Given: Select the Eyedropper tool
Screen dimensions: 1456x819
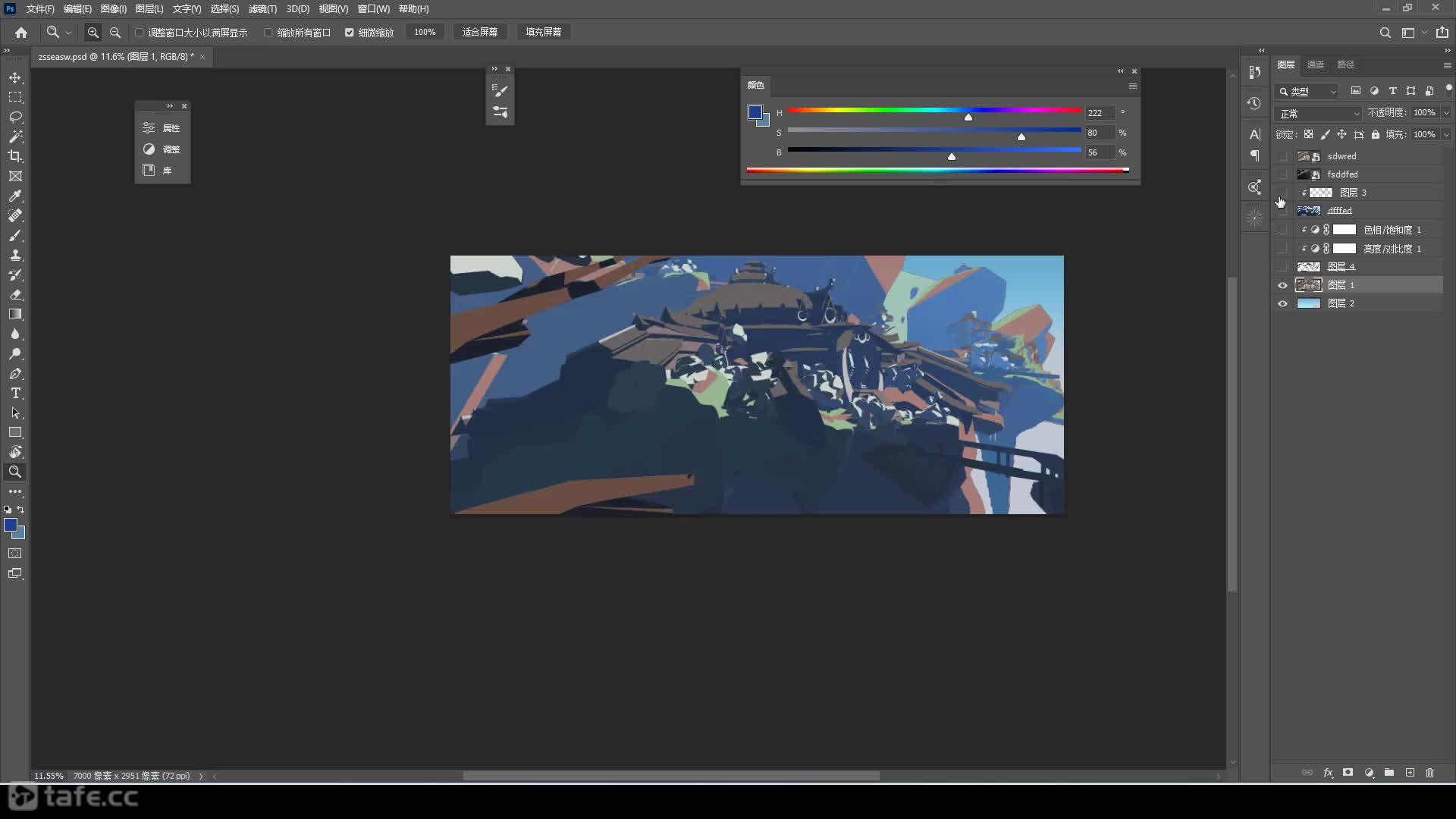Looking at the screenshot, I should (15, 196).
